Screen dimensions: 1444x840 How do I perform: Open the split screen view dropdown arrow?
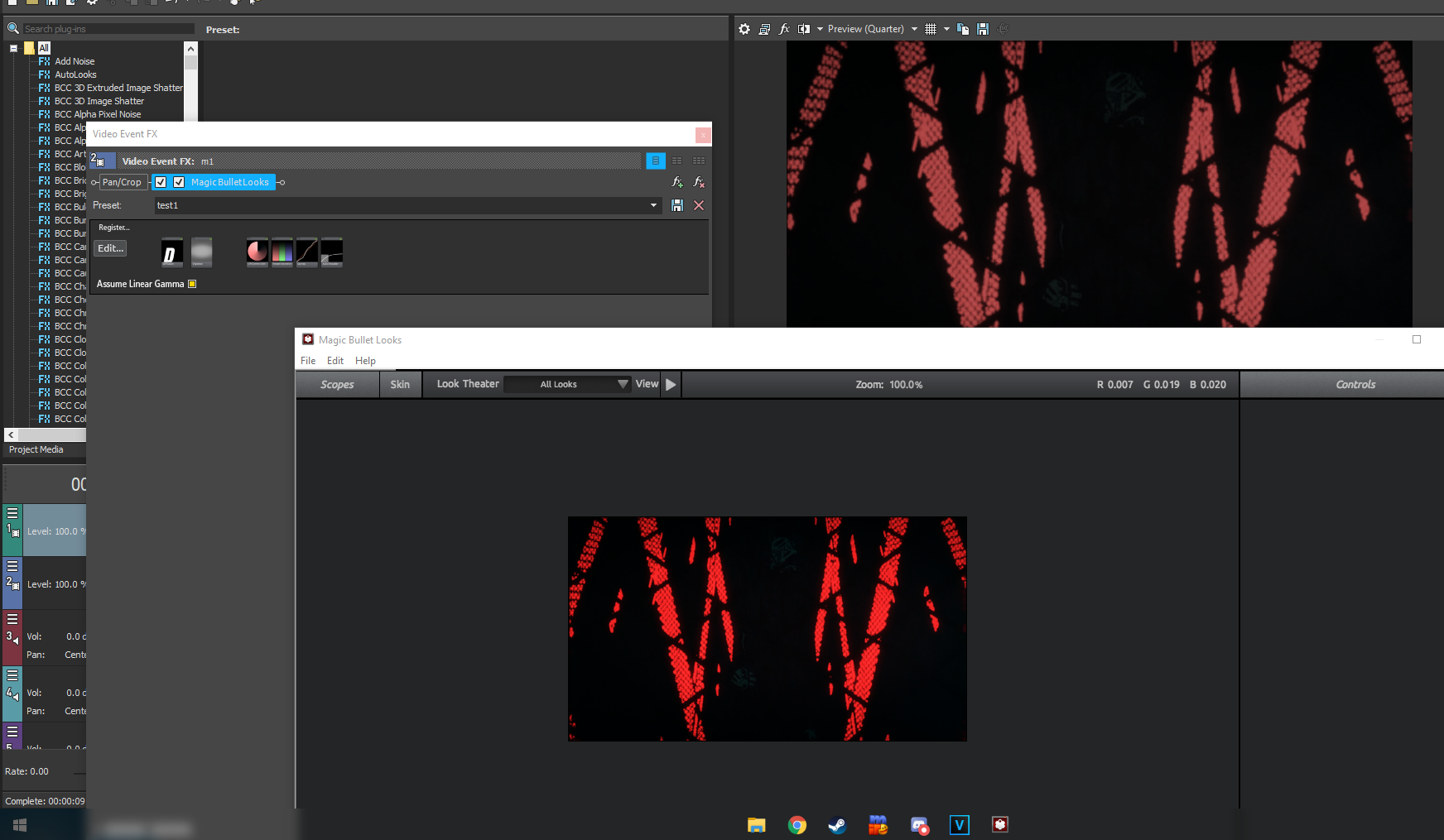[x=820, y=29]
